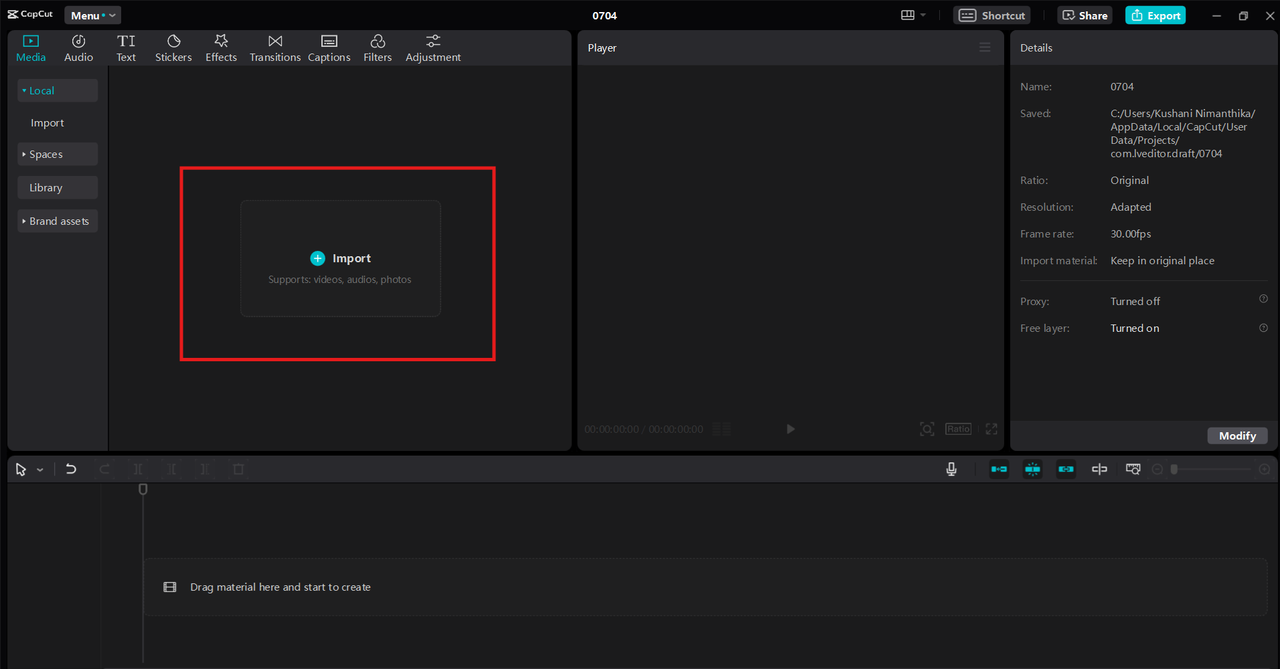Open the layout switcher dropdown
Image resolution: width=1280 pixels, height=669 pixels.
pos(913,15)
